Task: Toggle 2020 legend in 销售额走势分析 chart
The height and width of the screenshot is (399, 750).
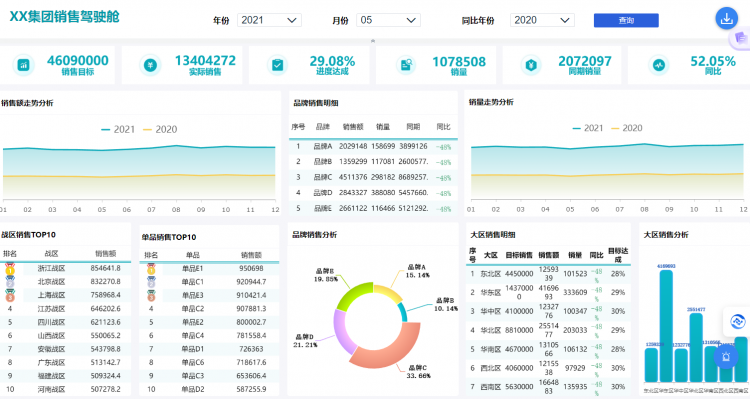Action: (x=160, y=129)
